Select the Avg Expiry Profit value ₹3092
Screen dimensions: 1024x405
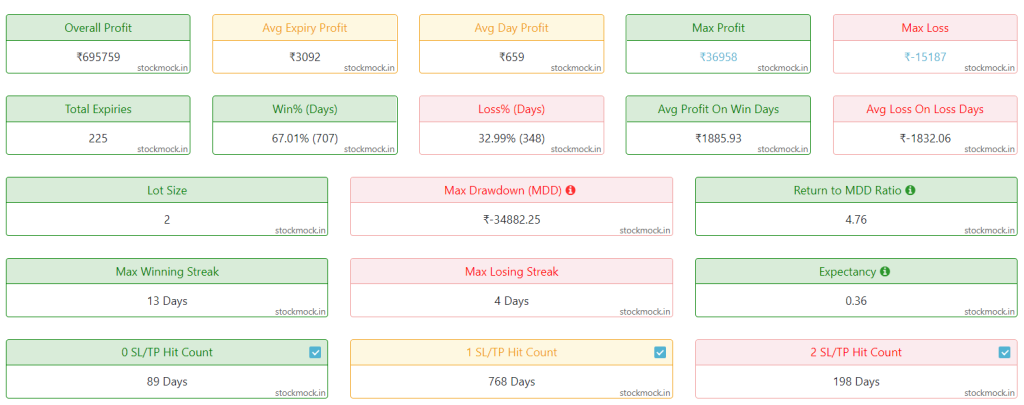(x=305, y=57)
